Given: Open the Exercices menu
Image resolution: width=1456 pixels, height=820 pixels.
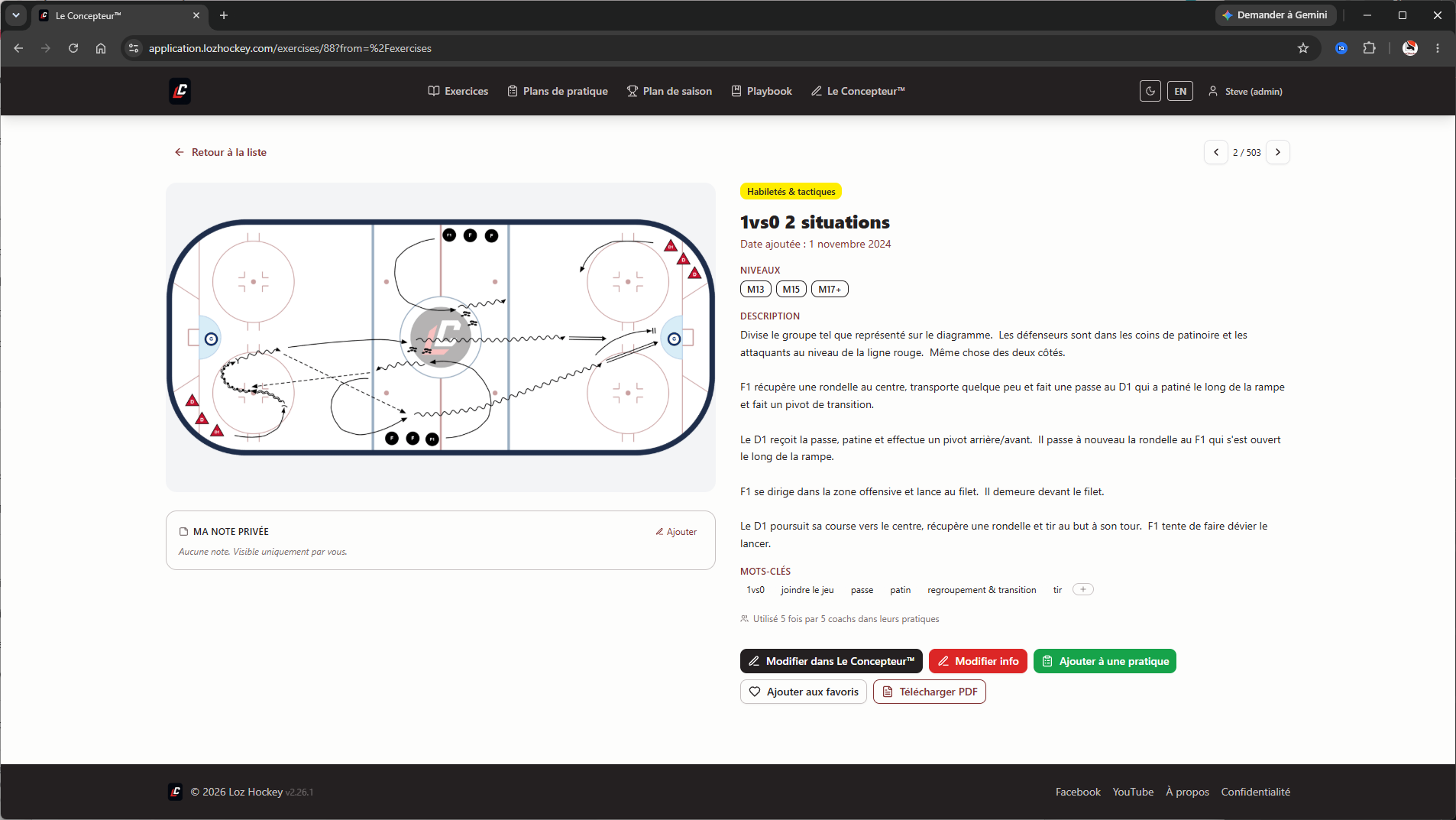Looking at the screenshot, I should (458, 91).
